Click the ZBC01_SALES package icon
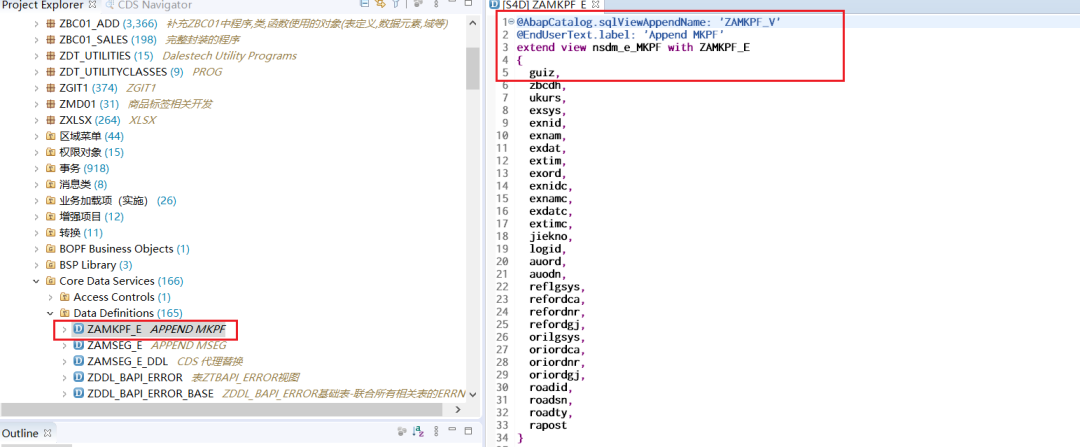The height and width of the screenshot is (447, 1080). (x=50, y=39)
